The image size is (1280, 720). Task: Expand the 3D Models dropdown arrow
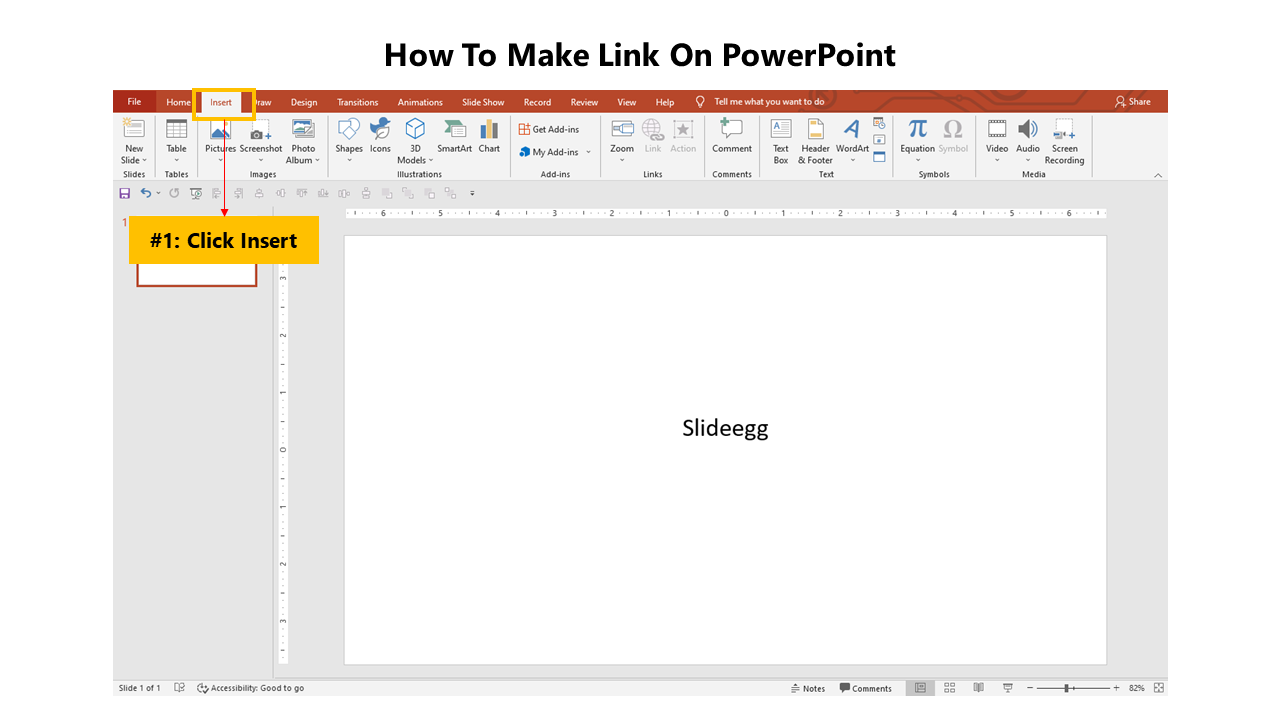pos(431,160)
